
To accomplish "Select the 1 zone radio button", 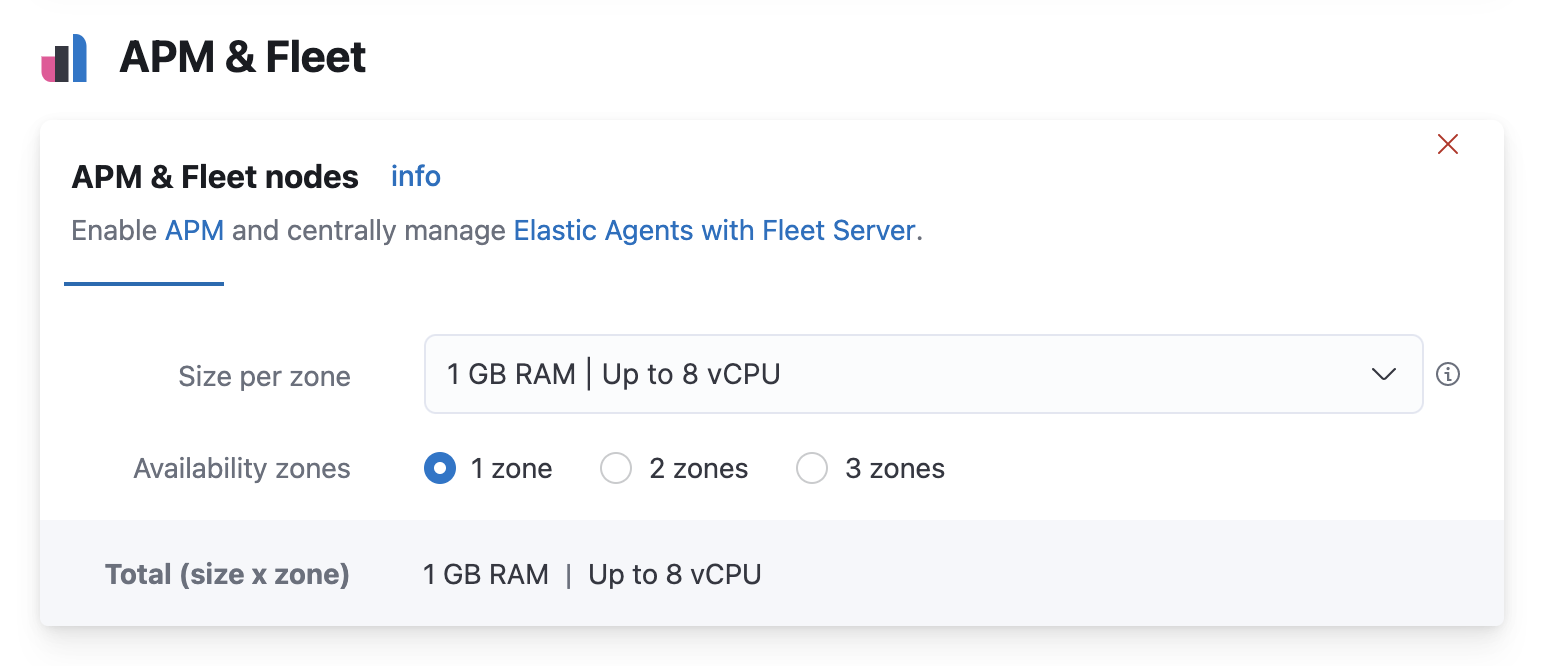I will coord(439,468).
